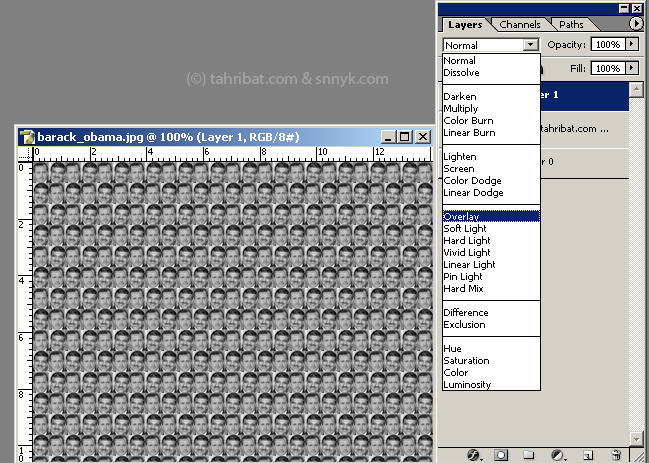The width and height of the screenshot is (649, 463).
Task: Open the Layers palette flyout menu
Action: (636, 24)
